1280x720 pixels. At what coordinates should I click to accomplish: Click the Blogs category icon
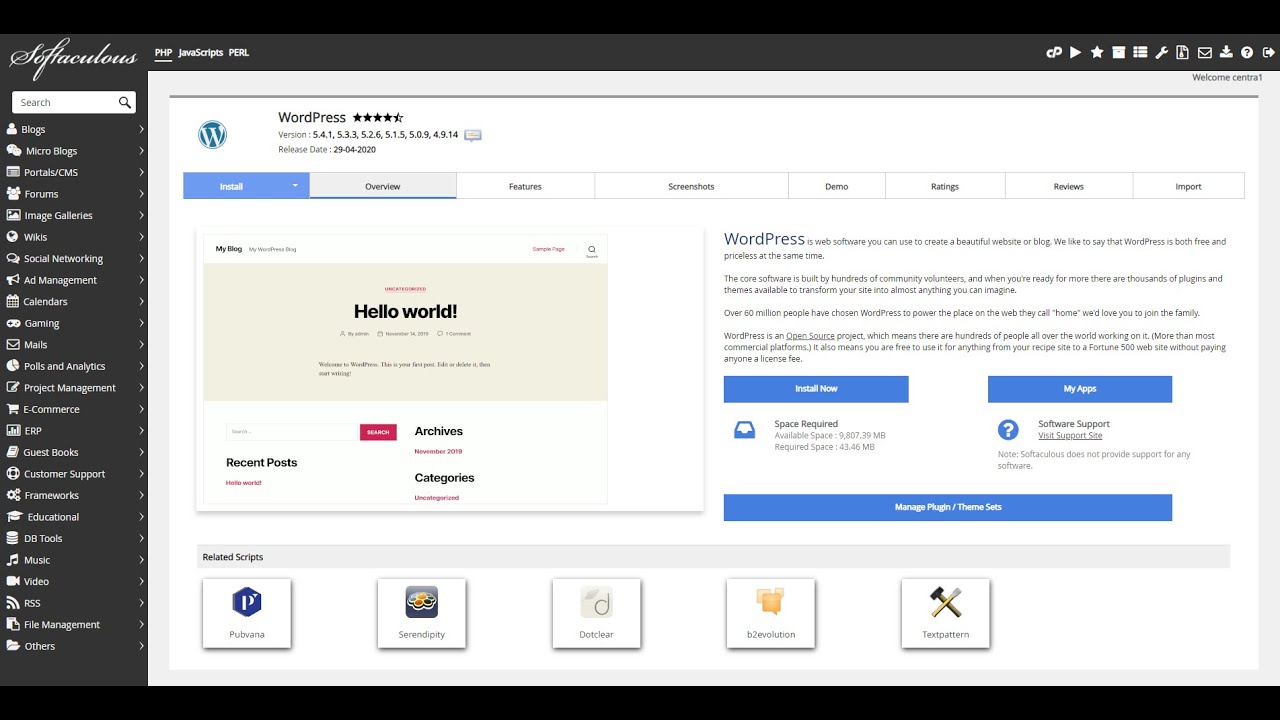tap(12, 129)
